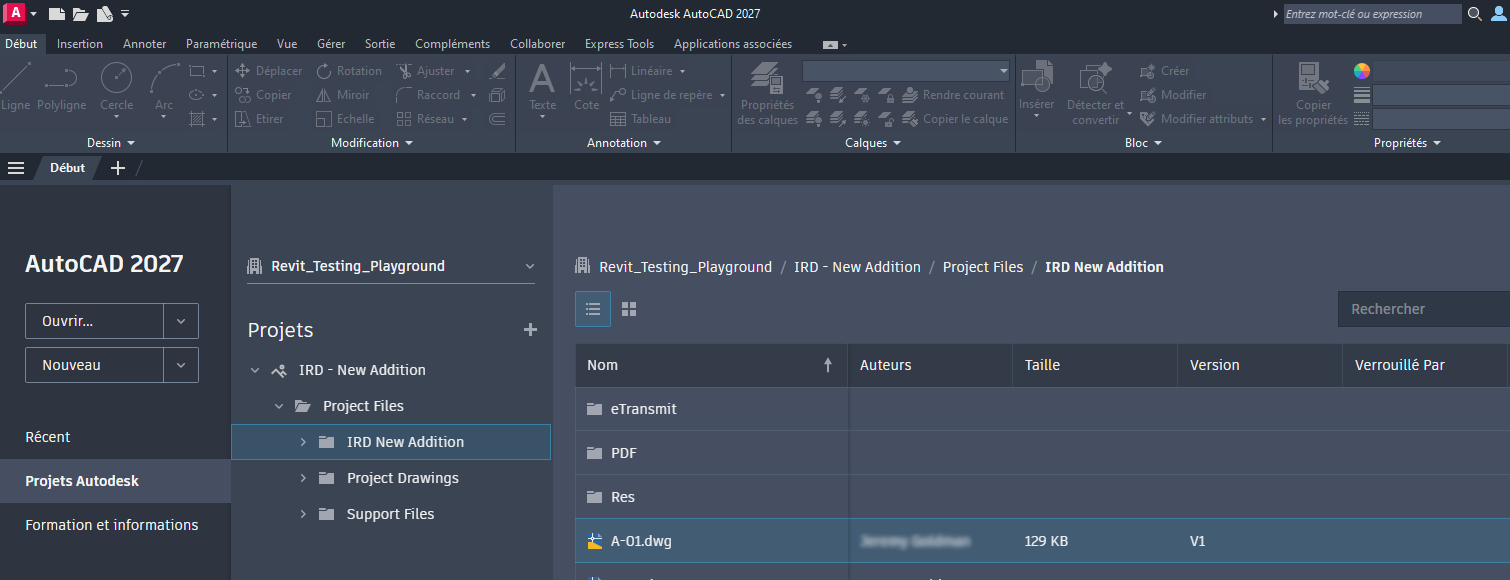Open the Annoter ribbon tab
Image resolution: width=1510 pixels, height=580 pixels.
145,44
